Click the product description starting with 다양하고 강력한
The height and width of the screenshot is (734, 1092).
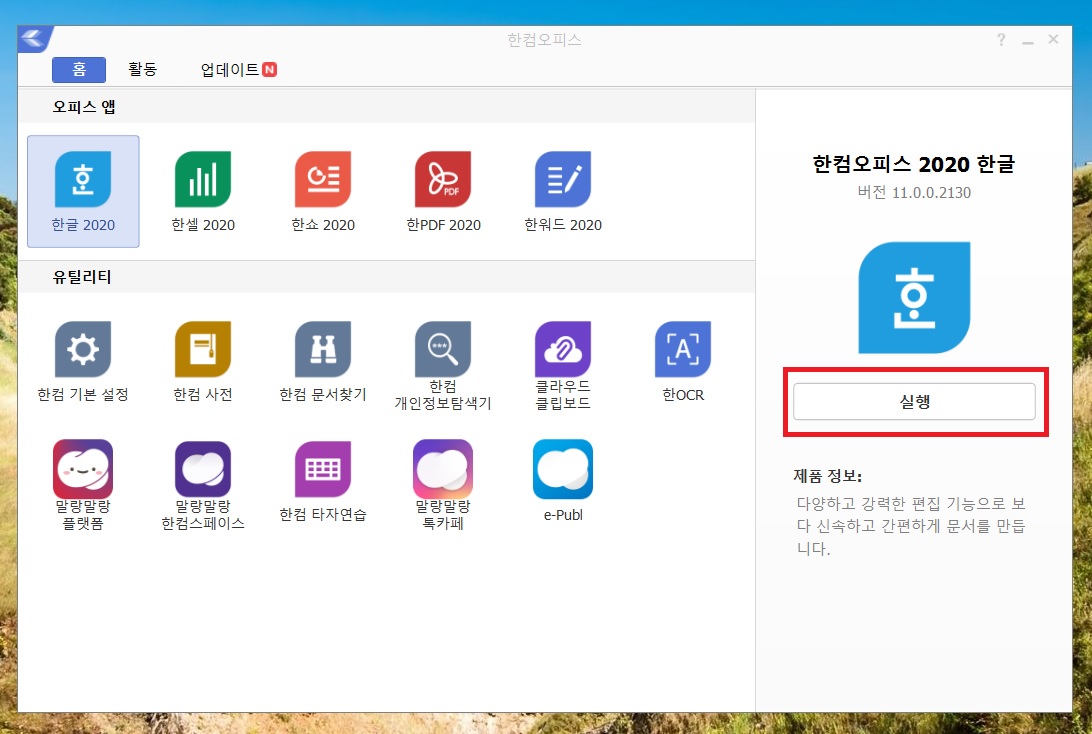point(911,526)
